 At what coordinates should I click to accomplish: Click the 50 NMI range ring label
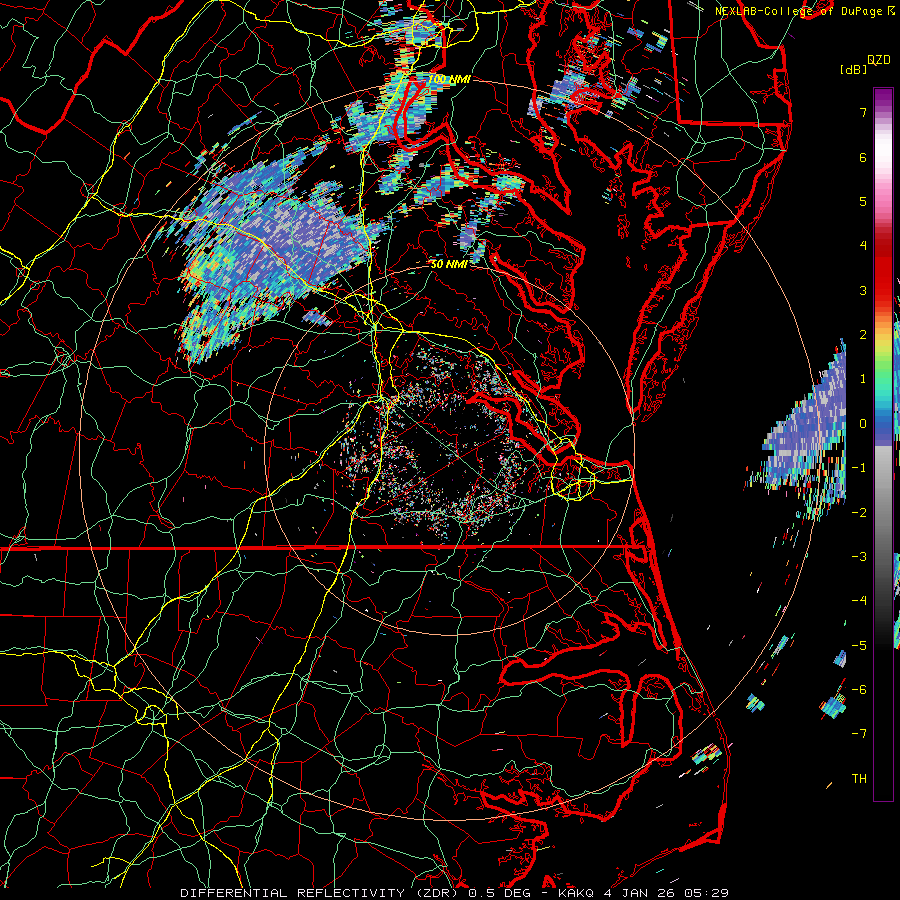[x=449, y=264]
